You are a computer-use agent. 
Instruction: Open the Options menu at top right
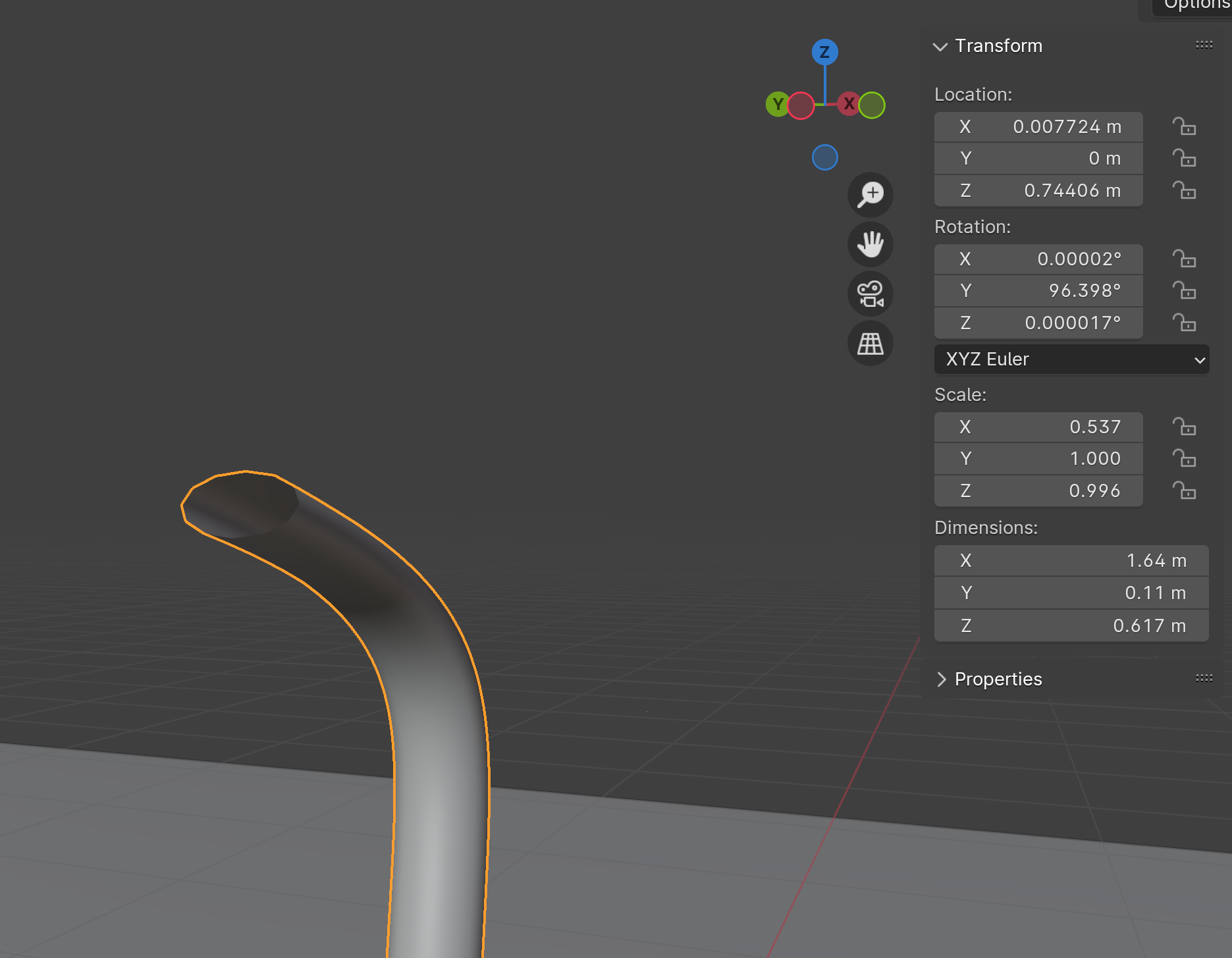click(1193, 5)
